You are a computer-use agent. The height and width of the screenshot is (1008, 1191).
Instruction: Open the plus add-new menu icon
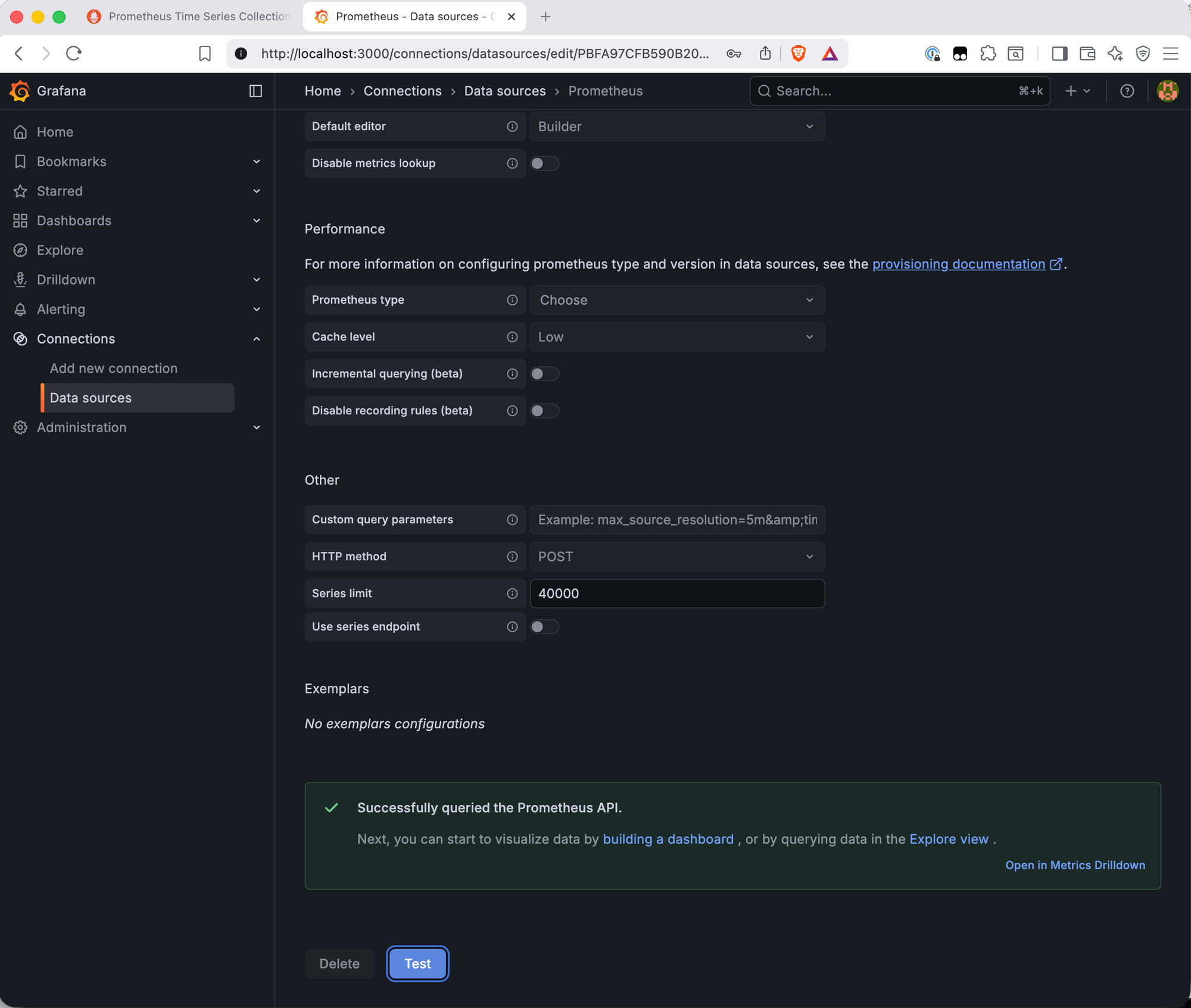coord(1077,90)
